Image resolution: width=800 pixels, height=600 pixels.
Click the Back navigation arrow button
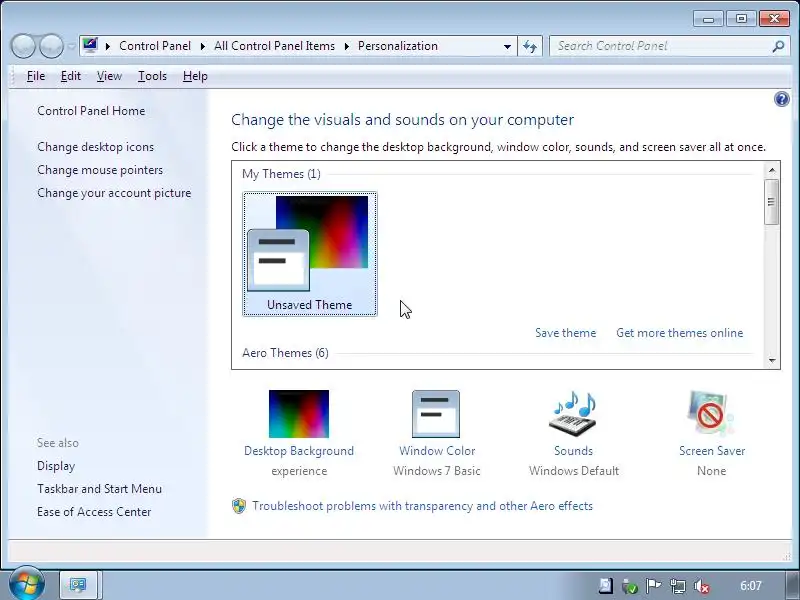coord(23,46)
